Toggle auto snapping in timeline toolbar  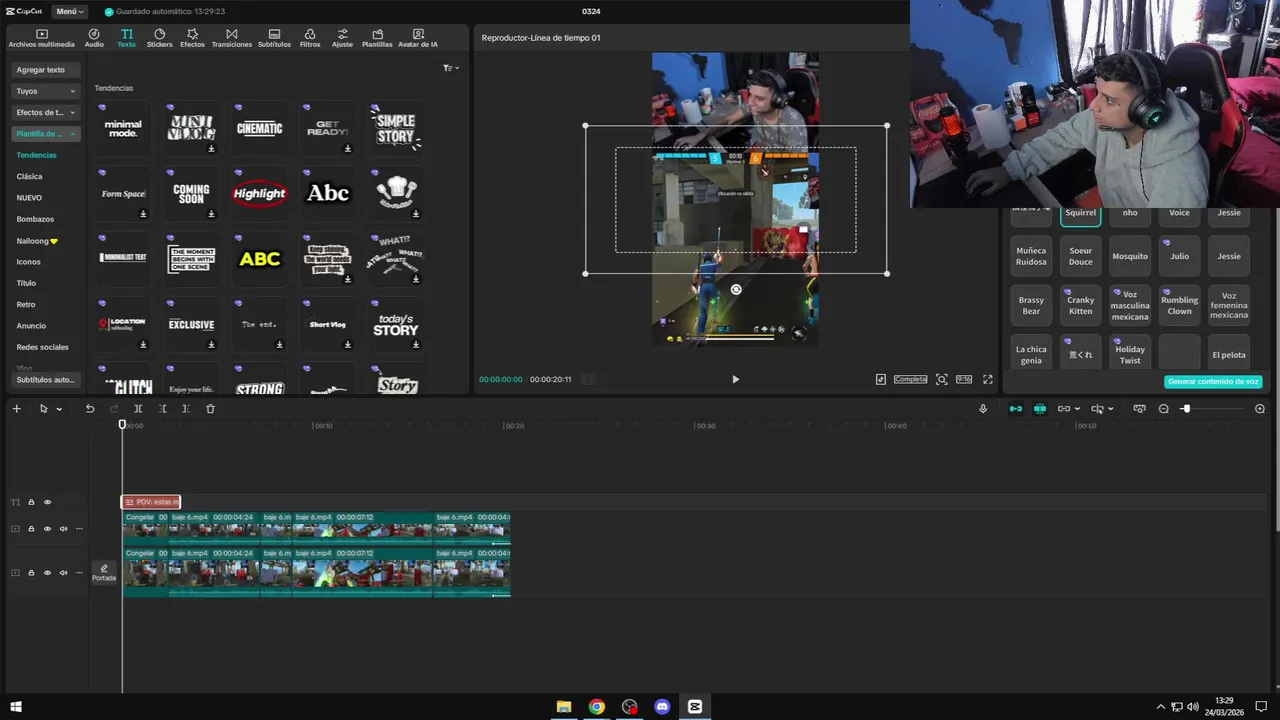click(1040, 409)
